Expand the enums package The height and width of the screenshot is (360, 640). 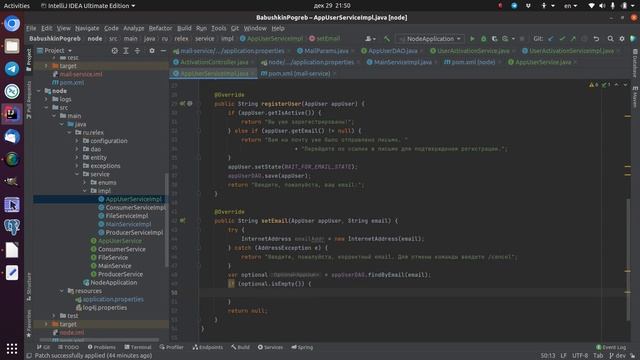[x=85, y=182]
